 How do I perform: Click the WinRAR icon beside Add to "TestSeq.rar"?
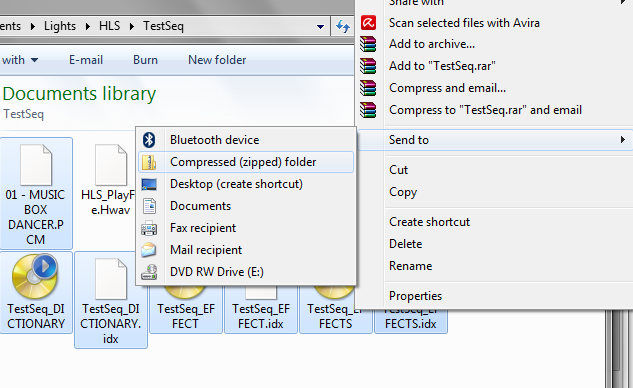point(368,66)
